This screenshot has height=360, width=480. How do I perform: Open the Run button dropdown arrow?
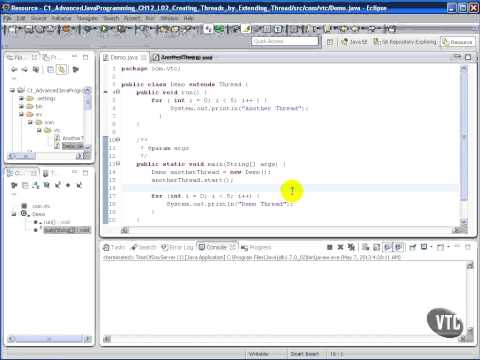pyautogui.click(x=111, y=29)
